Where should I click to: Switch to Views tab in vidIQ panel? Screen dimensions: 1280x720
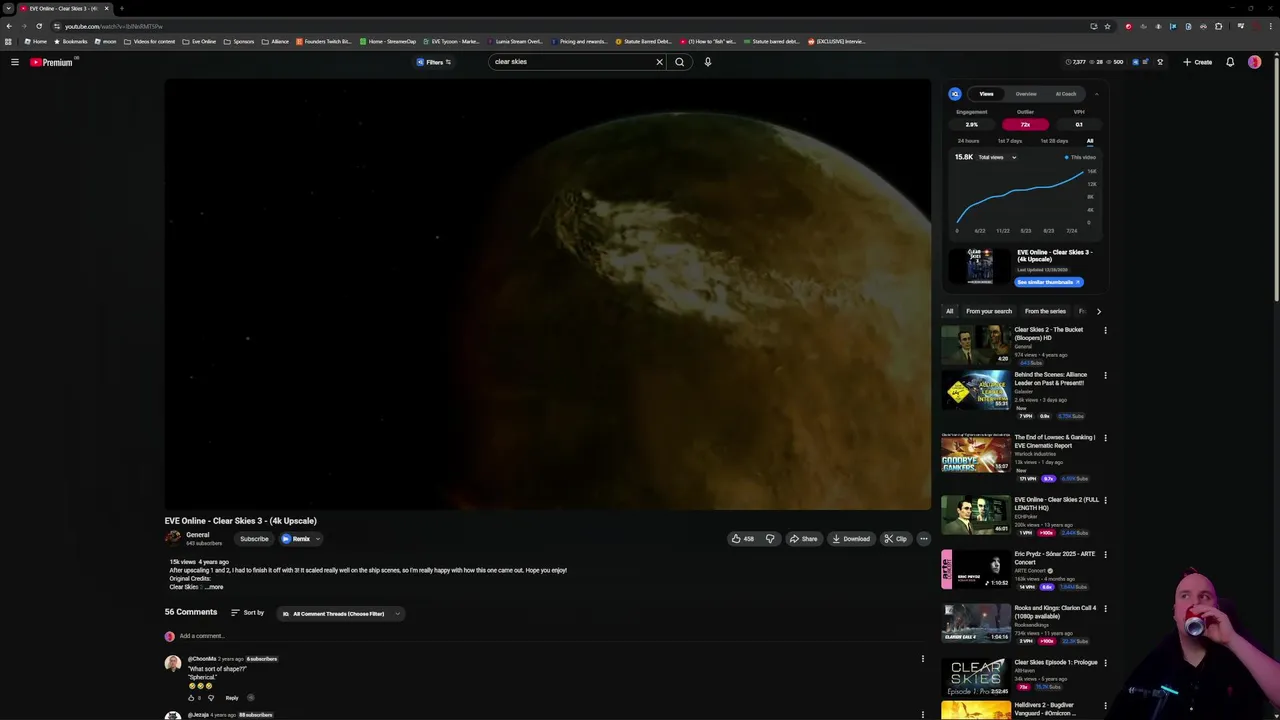click(x=986, y=94)
